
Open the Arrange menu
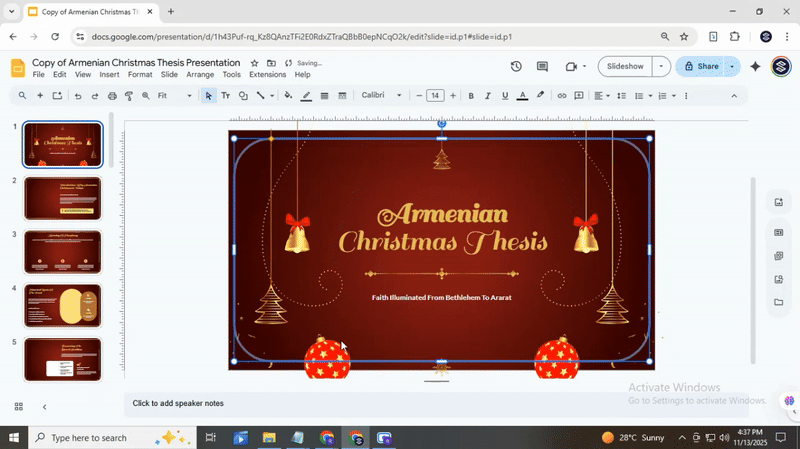(200, 75)
